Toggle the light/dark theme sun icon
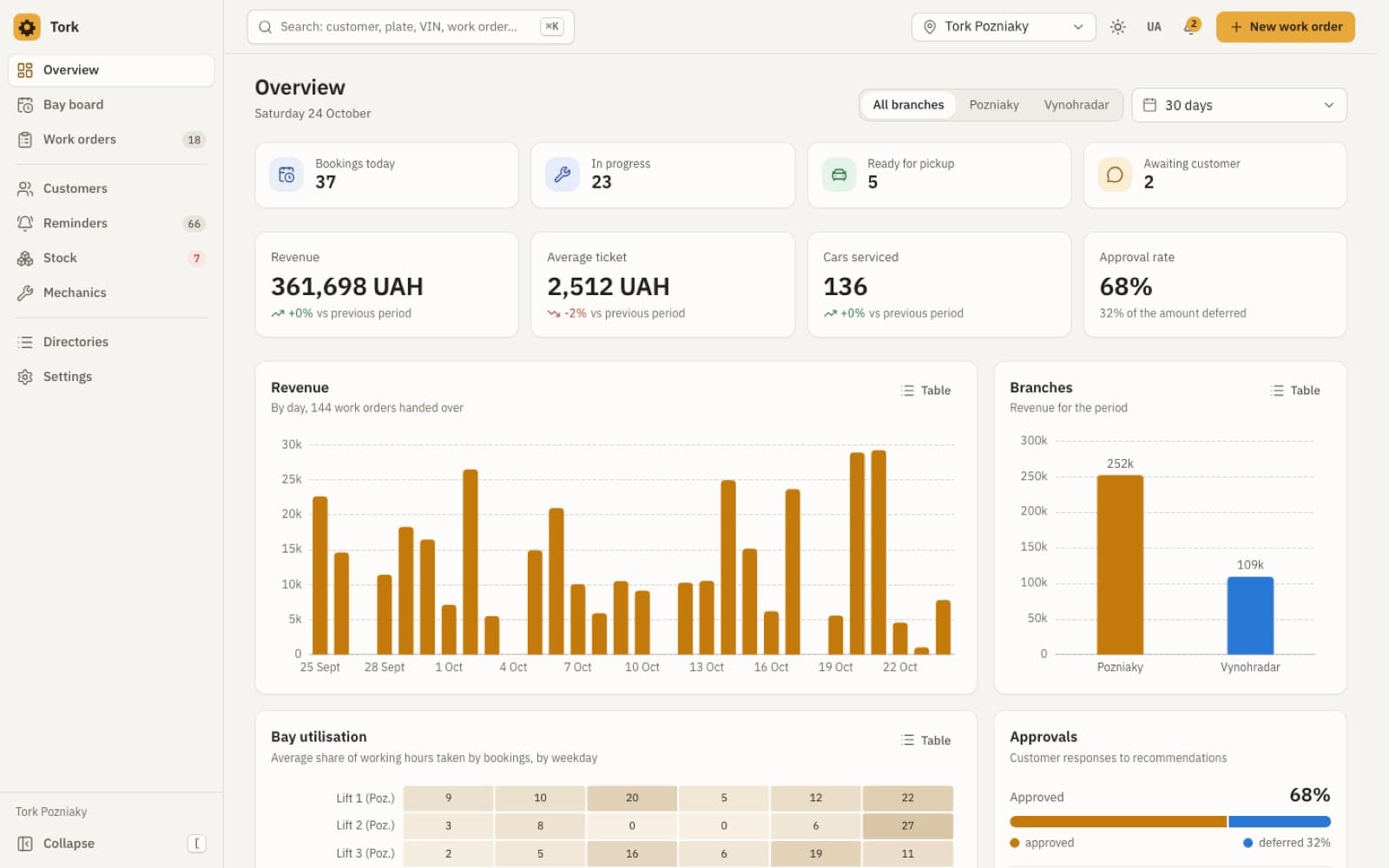Screen dimensions: 1389x868 1118,27
